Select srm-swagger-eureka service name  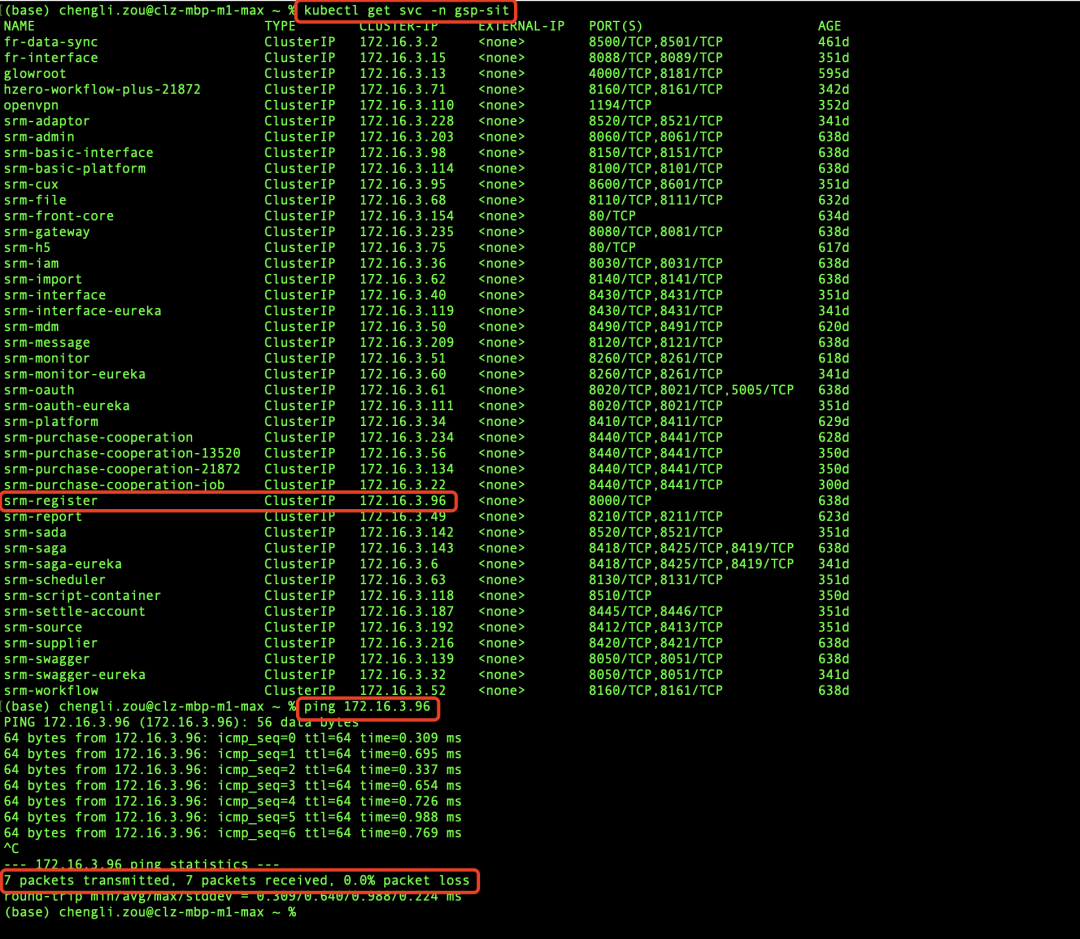pyautogui.click(x=74, y=676)
